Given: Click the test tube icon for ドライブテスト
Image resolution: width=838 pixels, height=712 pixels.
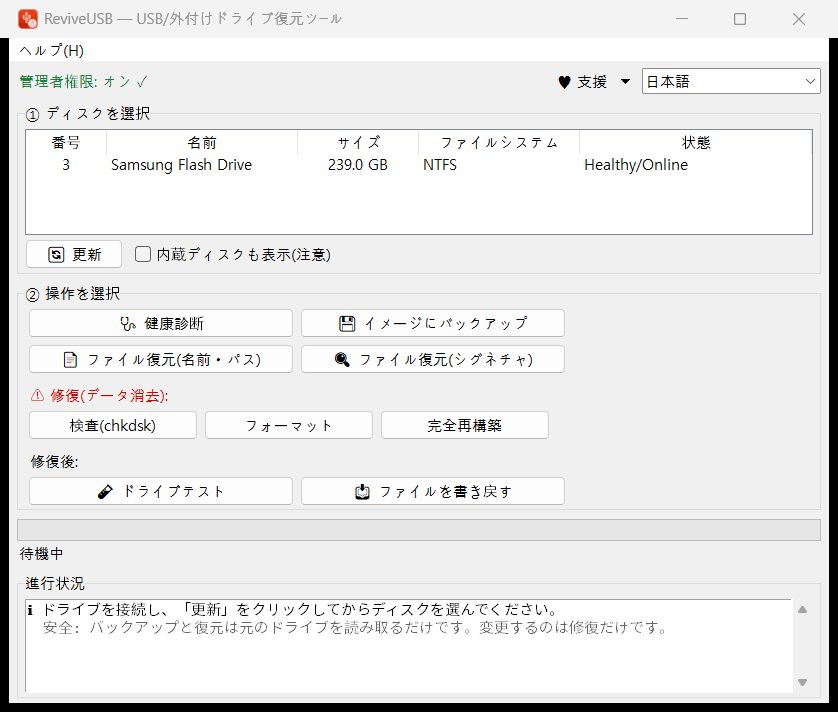Looking at the screenshot, I should click(105, 491).
